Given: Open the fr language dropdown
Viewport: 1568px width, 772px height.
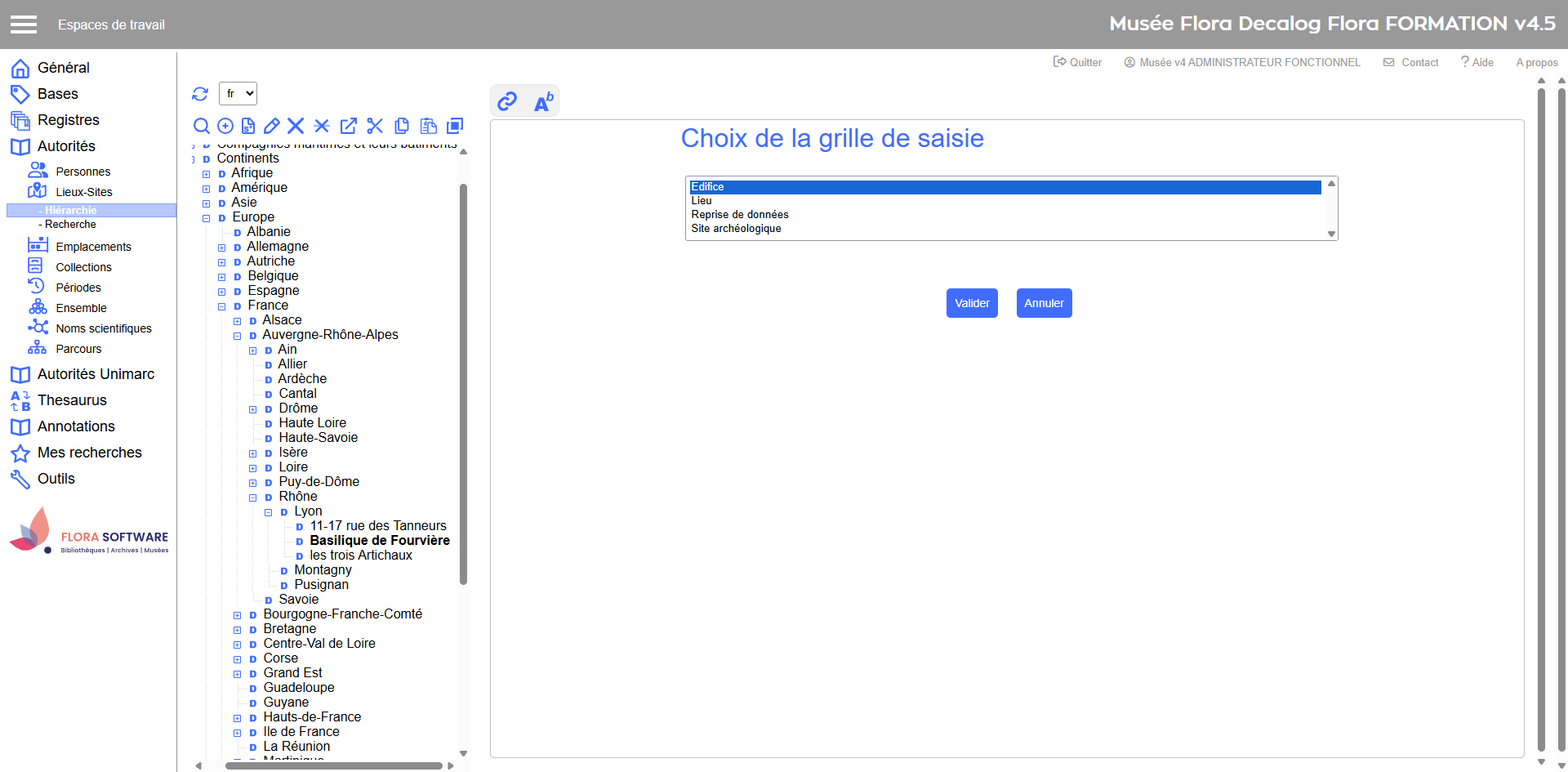Looking at the screenshot, I should pos(238,94).
